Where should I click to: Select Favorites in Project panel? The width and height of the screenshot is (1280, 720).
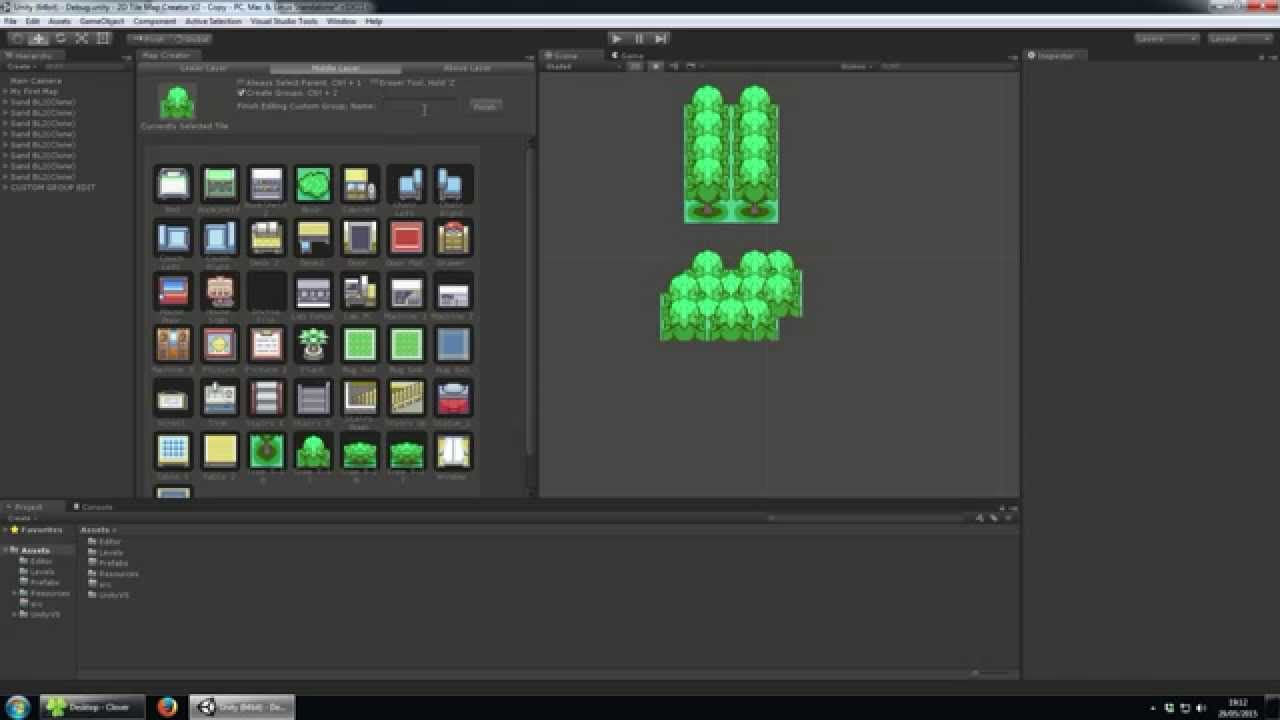tap(41, 530)
